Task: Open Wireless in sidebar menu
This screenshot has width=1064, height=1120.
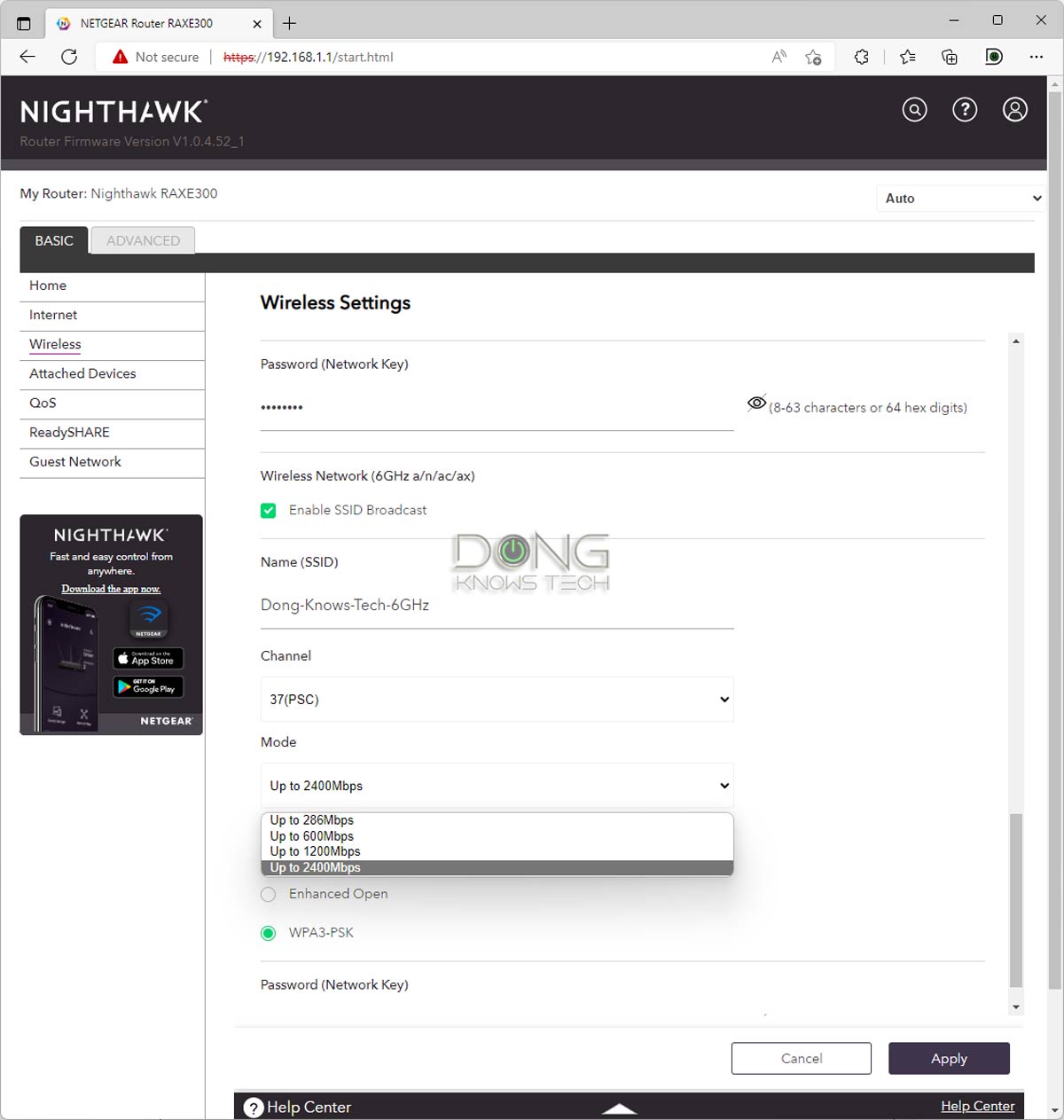Action: [113, 344]
